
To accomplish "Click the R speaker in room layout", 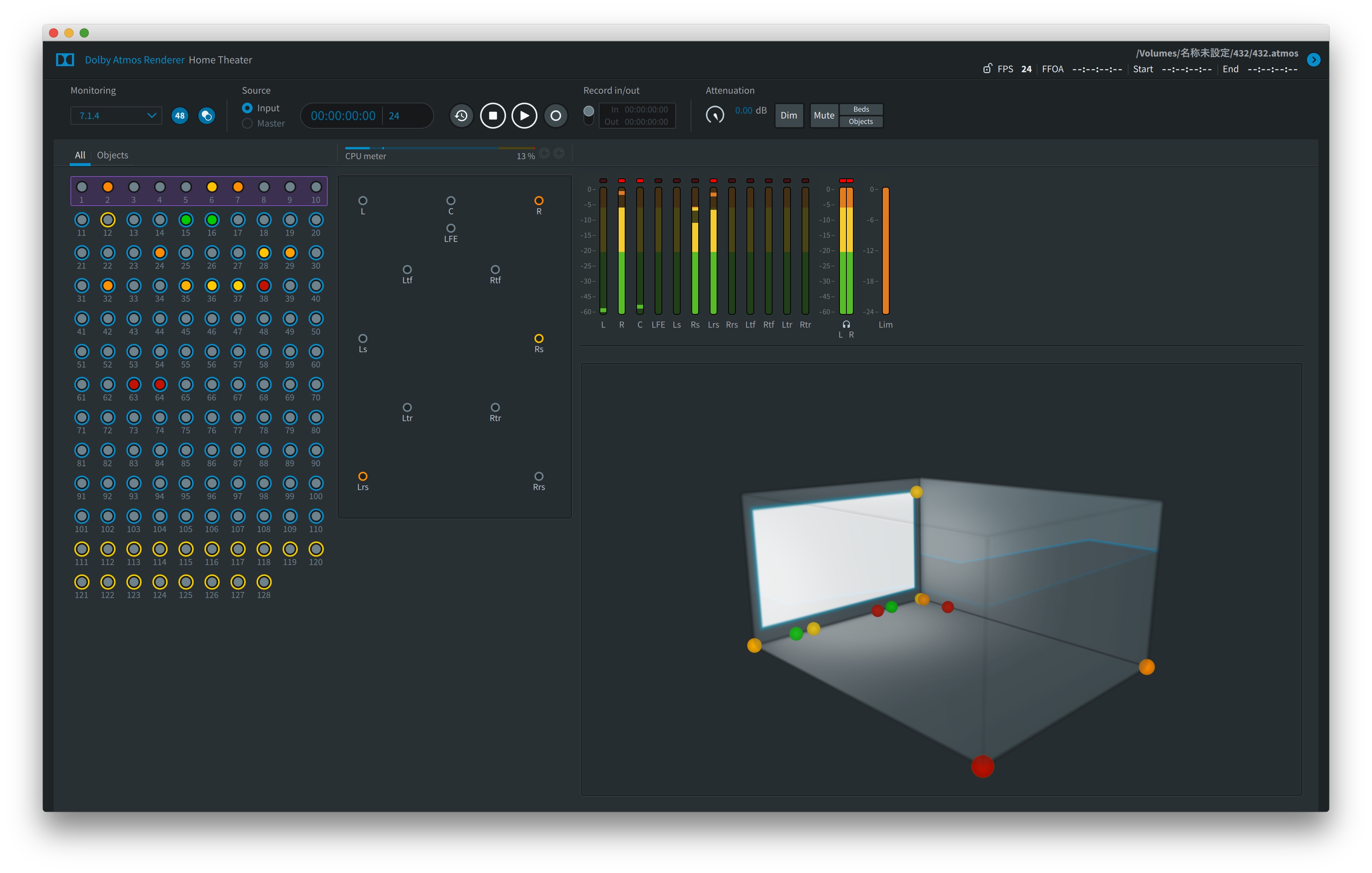I will pyautogui.click(x=539, y=201).
